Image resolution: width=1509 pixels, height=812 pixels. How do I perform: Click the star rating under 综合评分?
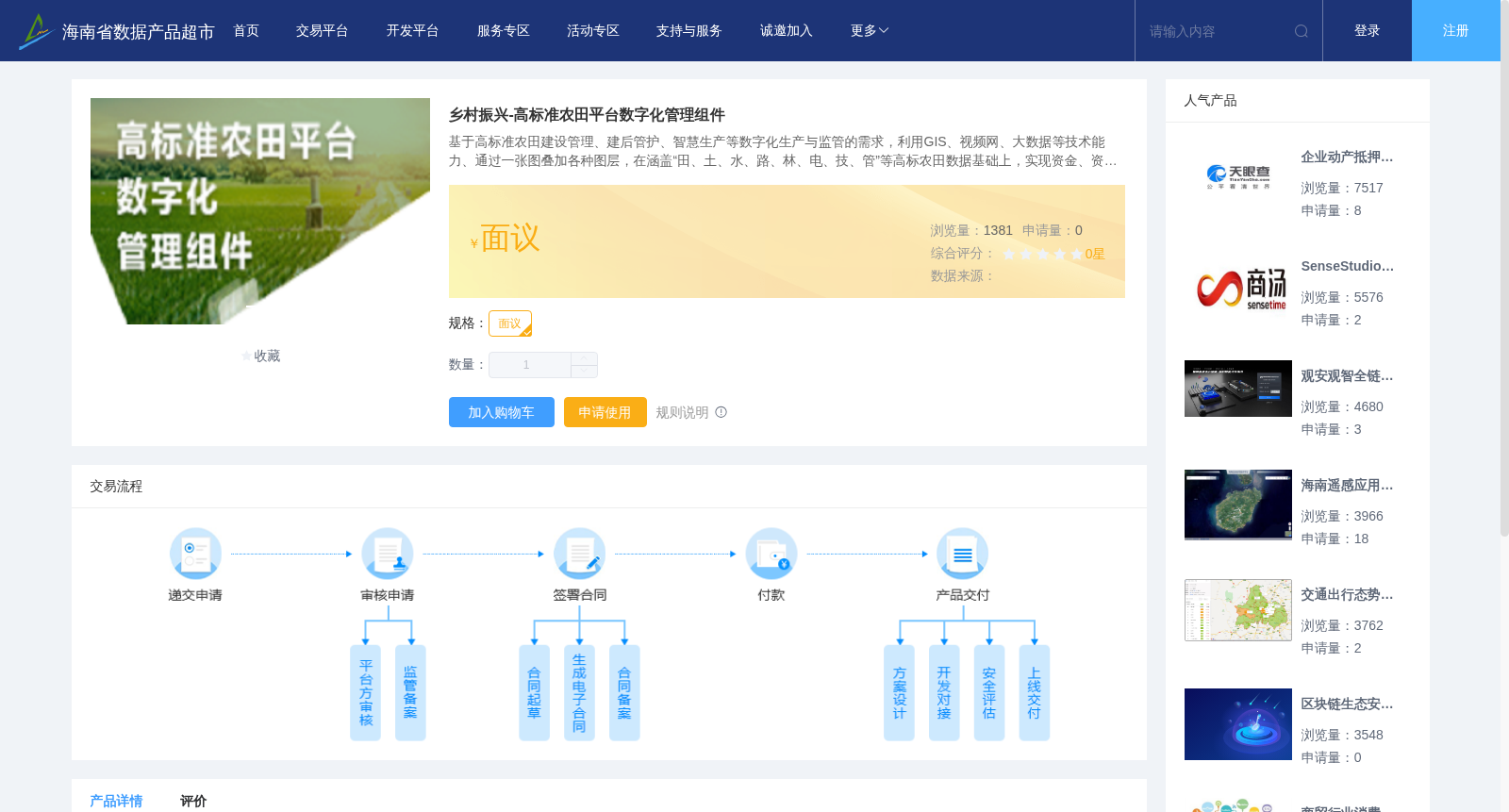[x=1042, y=254]
